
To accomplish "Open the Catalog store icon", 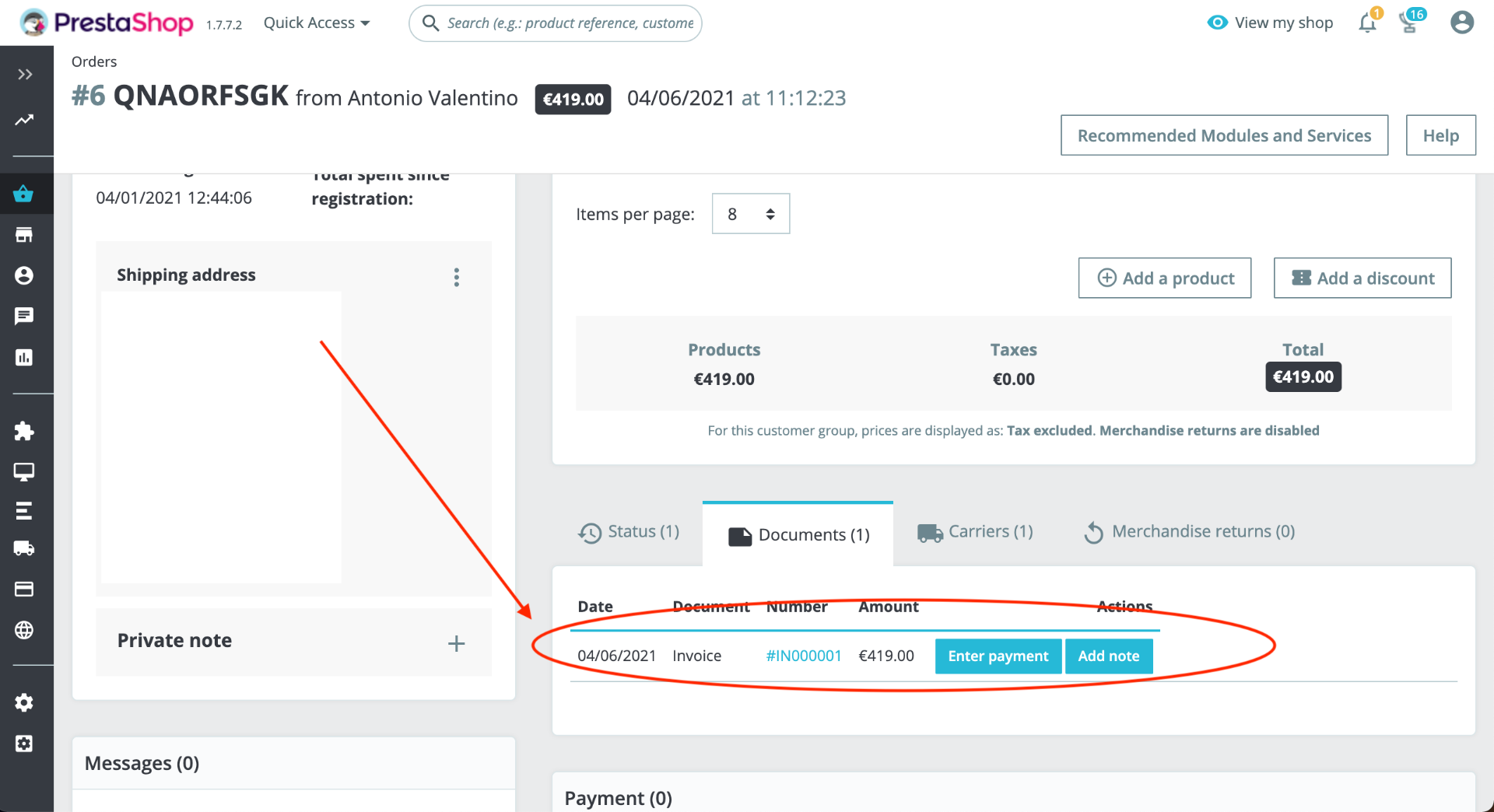I will (24, 235).
